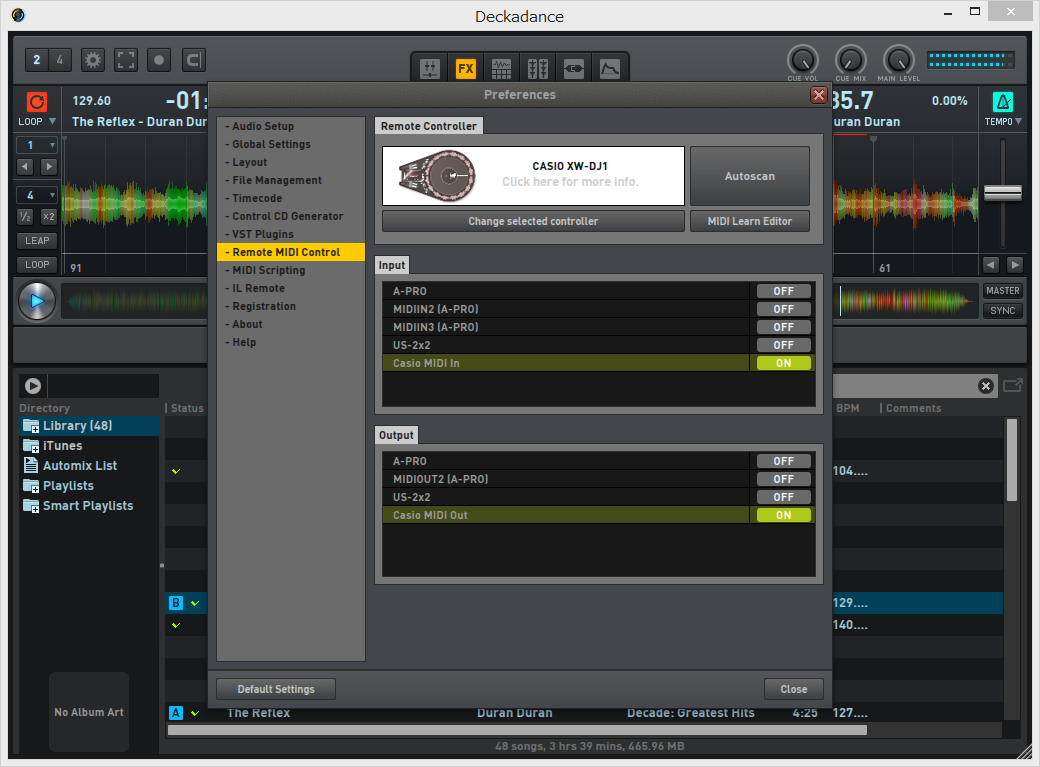Switch to 2-deck layout button
The height and width of the screenshot is (767, 1040).
(x=36, y=60)
